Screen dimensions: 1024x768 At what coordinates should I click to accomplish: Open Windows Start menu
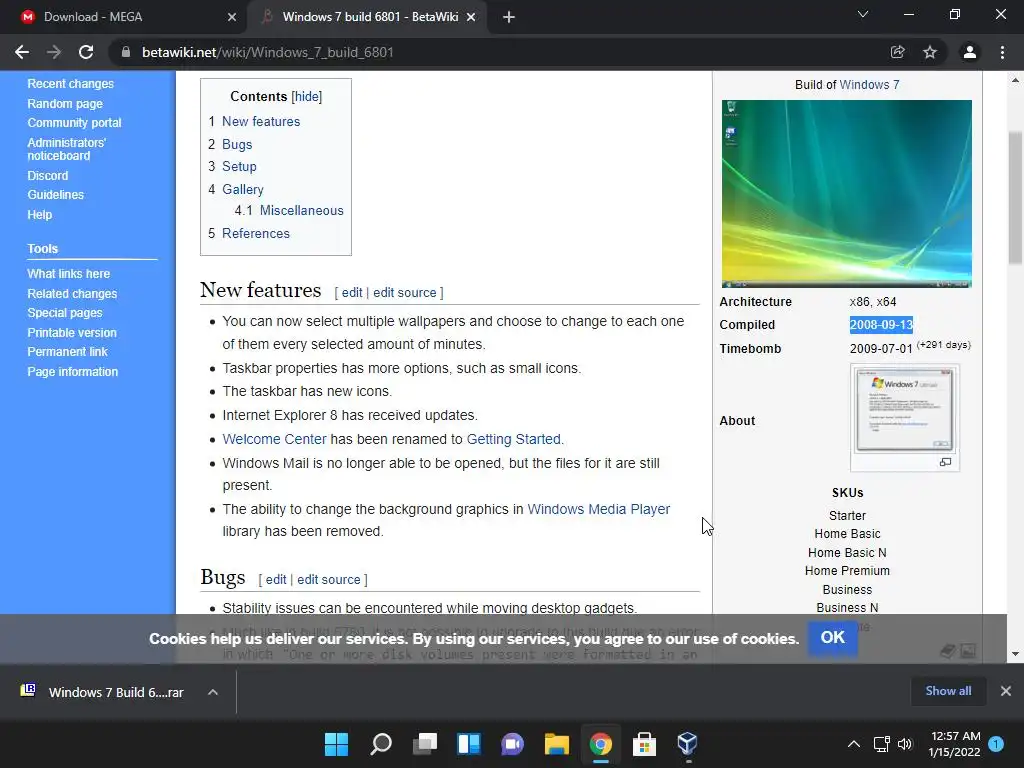[x=337, y=744]
